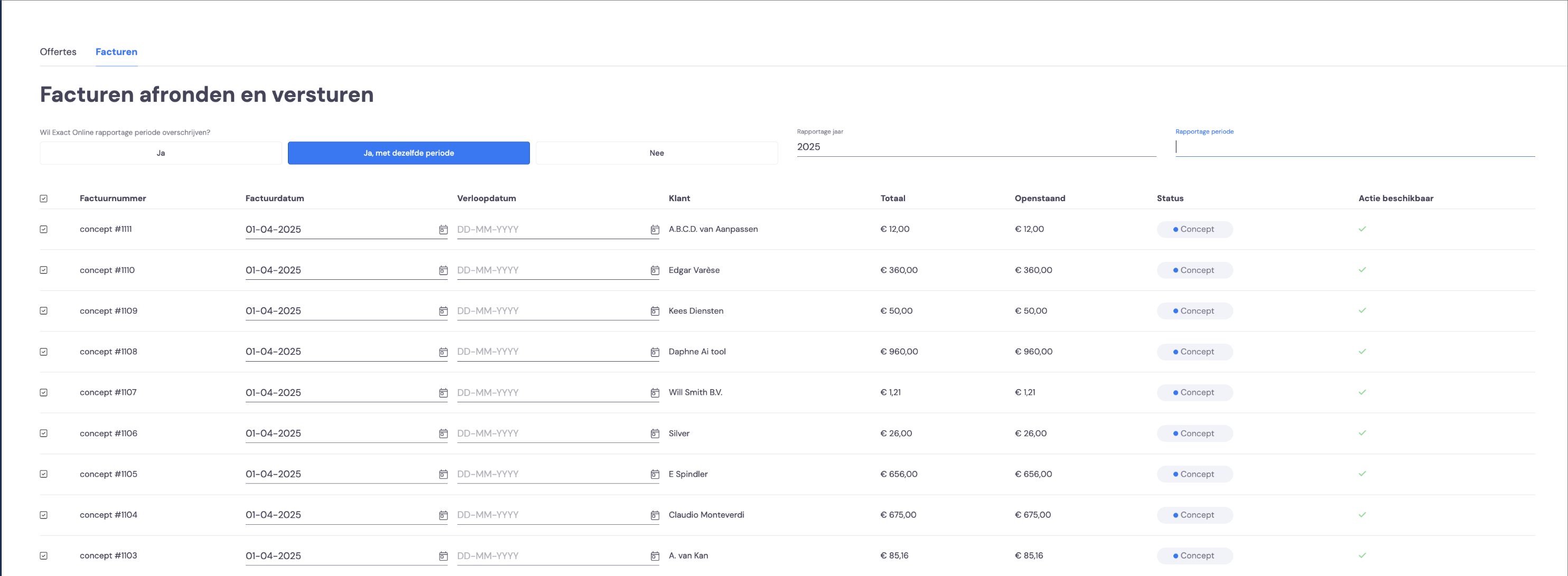Deselect concept #1103 invoice checkbox
This screenshot has width=1568, height=576.
(x=44, y=556)
